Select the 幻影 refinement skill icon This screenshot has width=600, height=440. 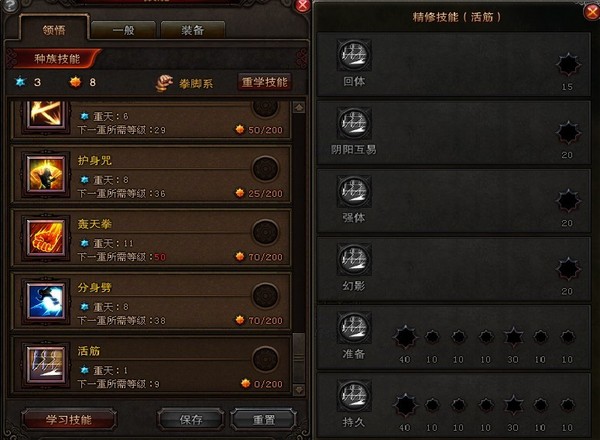pyautogui.click(x=354, y=259)
